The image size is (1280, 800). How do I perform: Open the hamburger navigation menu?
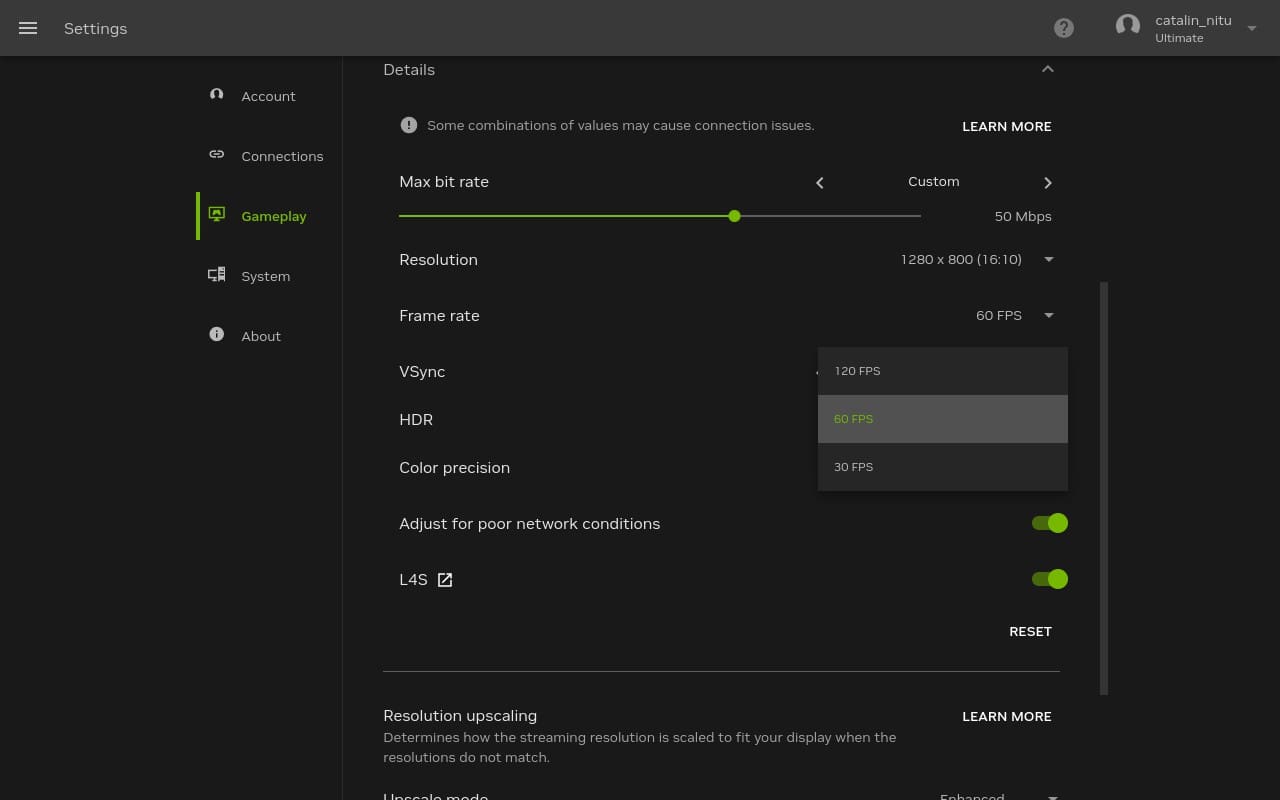click(28, 28)
